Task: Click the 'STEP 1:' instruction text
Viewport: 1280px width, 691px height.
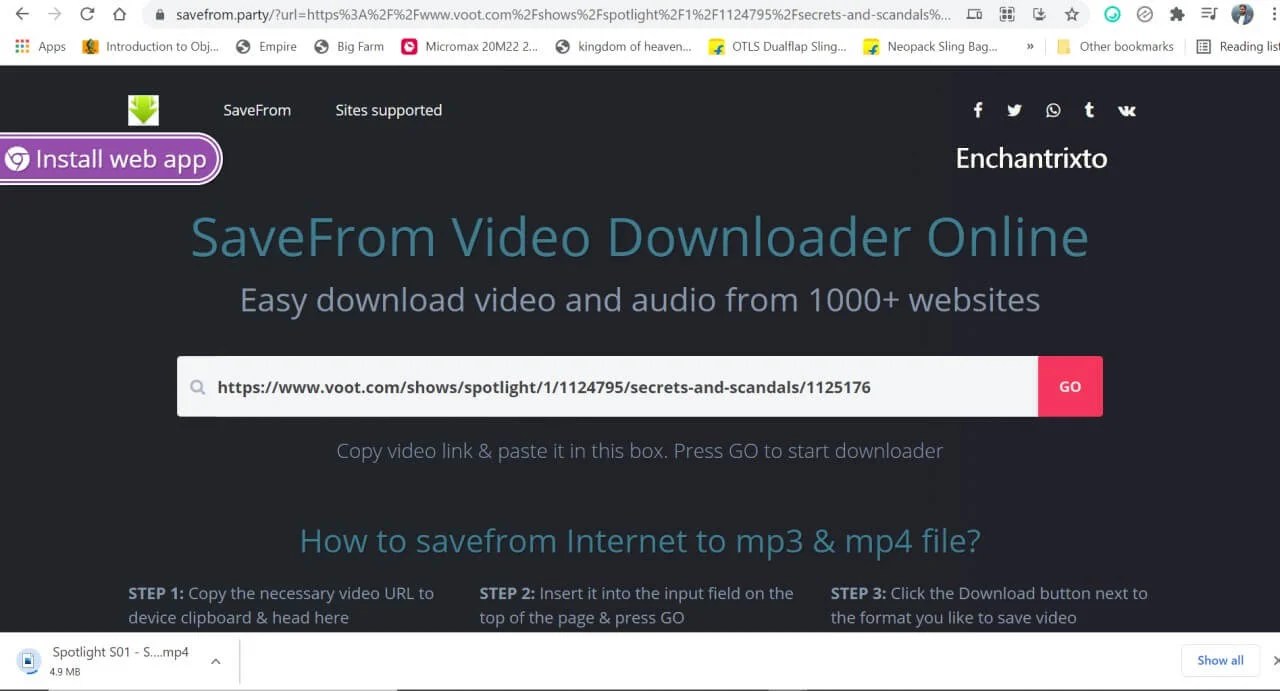Action: (281, 605)
